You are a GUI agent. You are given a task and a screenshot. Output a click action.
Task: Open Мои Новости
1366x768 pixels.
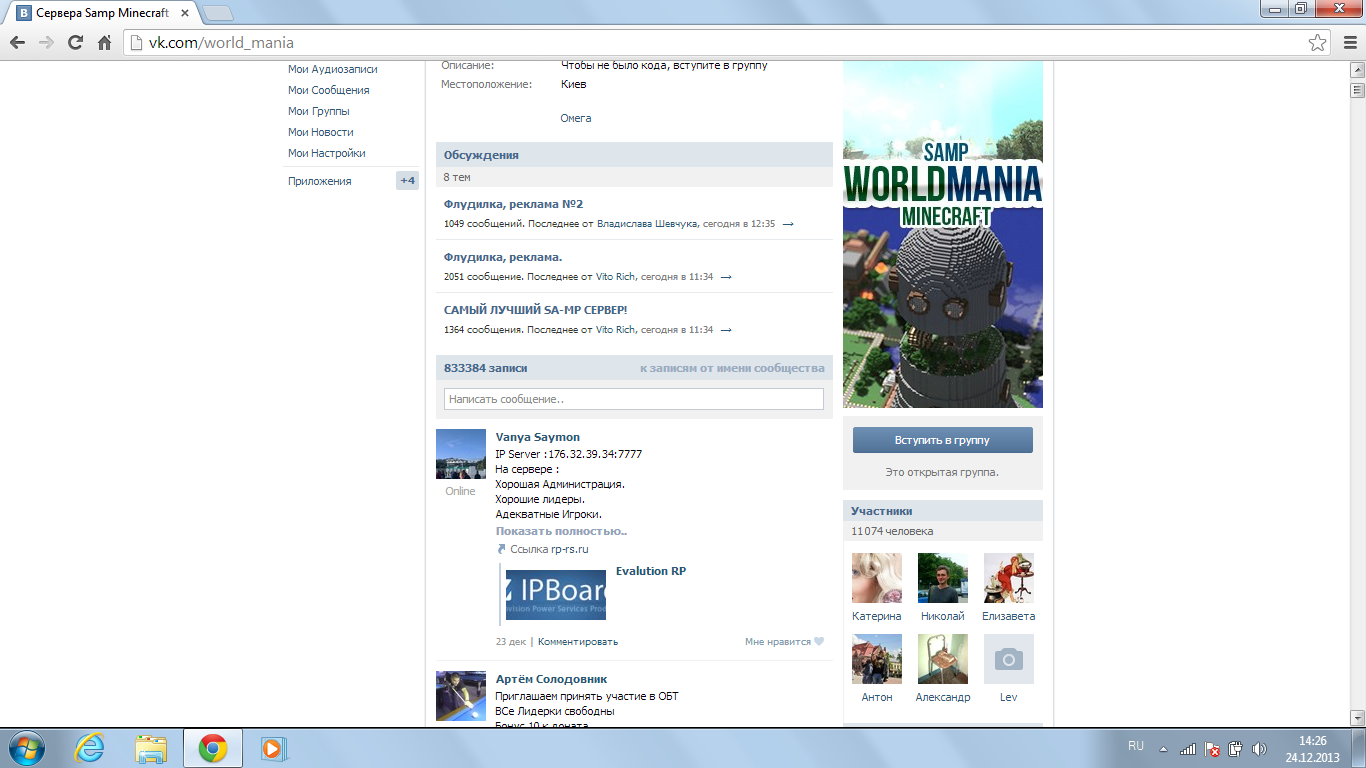[321, 132]
